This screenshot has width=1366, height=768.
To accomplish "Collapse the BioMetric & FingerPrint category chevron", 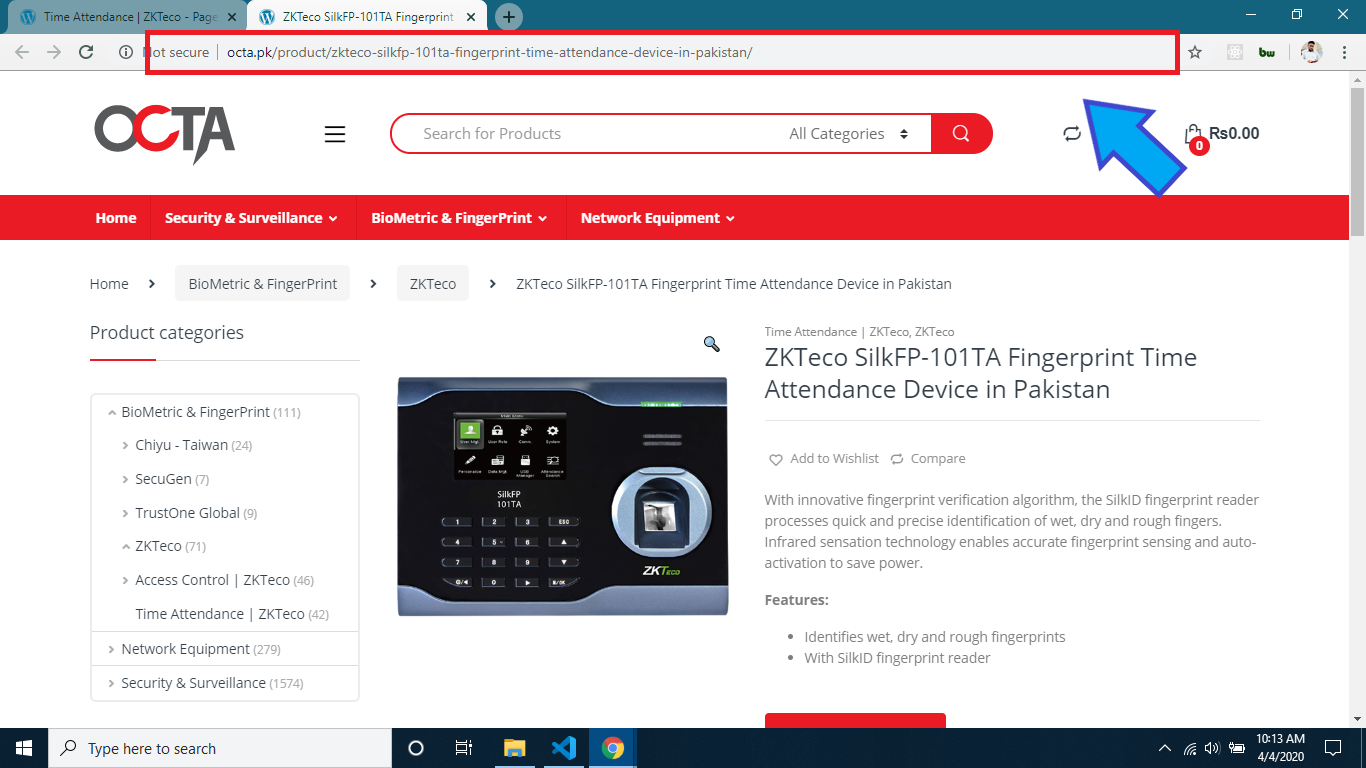I will [x=111, y=412].
